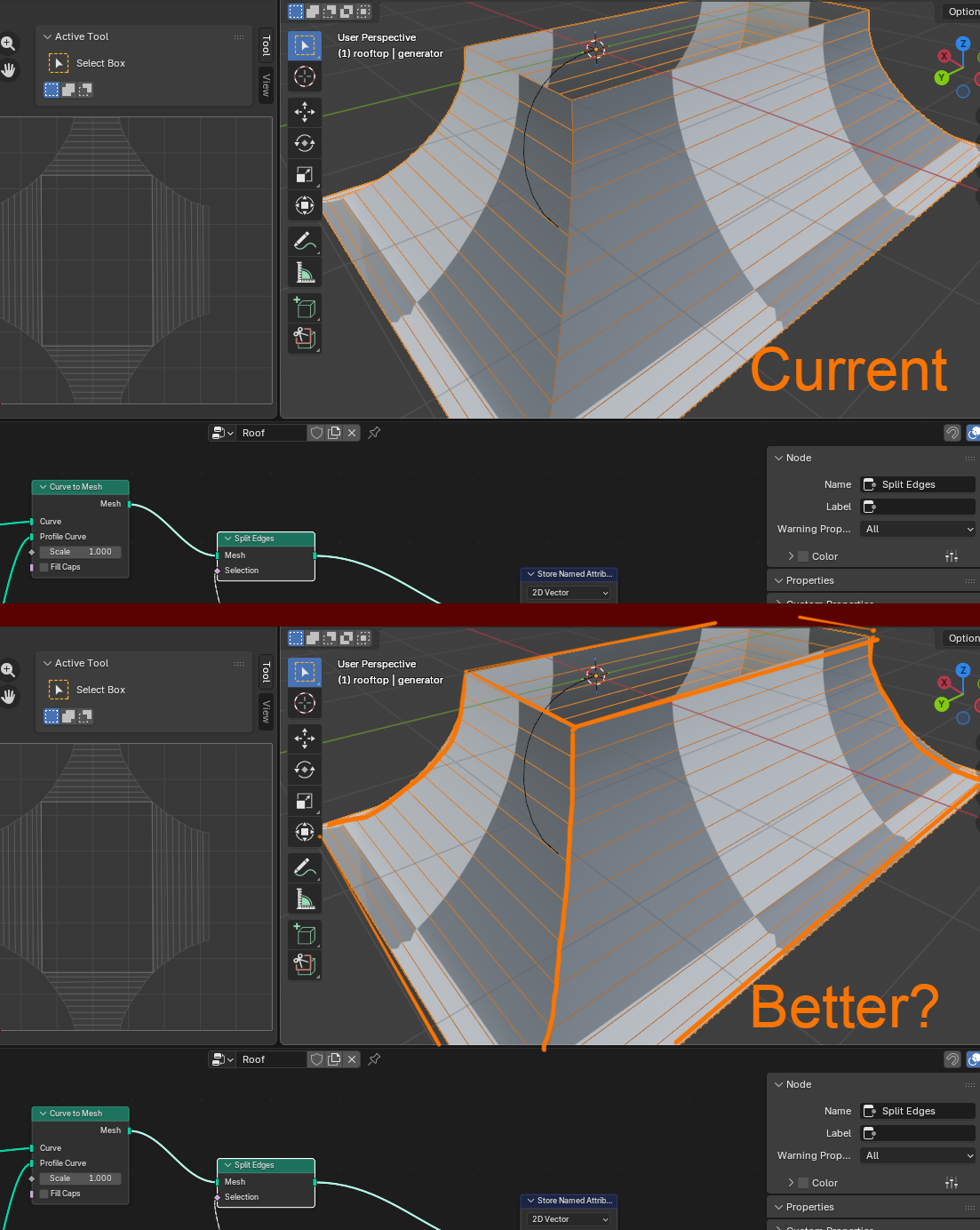Switch to the Tool tab in lower sidebar

266,673
